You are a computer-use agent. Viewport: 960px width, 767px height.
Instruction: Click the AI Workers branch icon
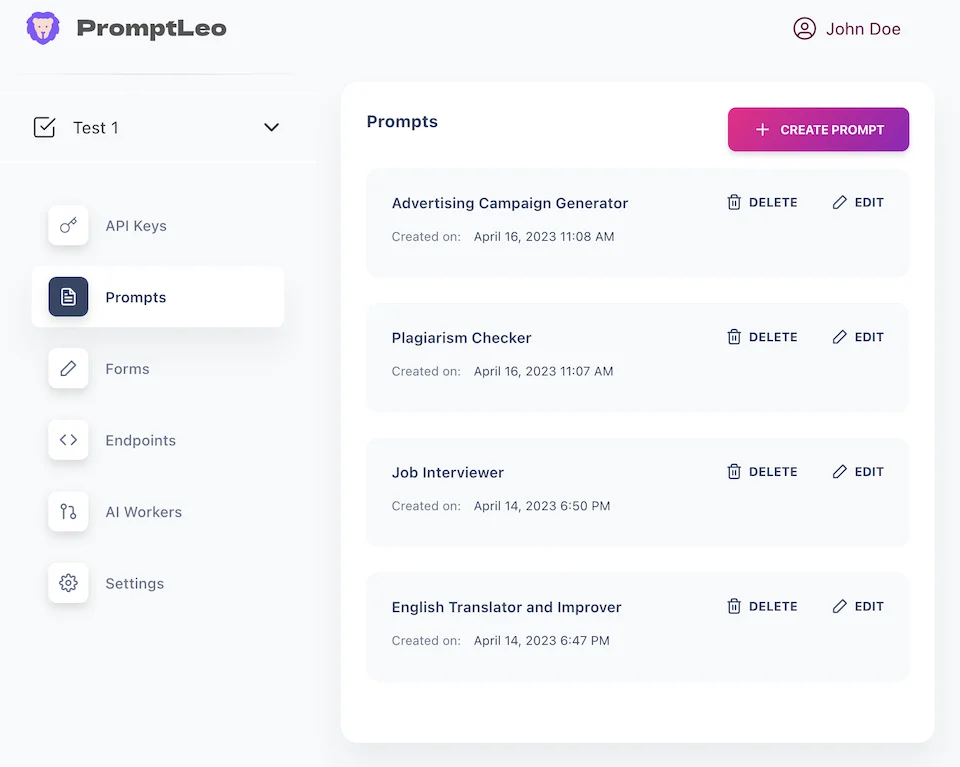[x=68, y=512]
